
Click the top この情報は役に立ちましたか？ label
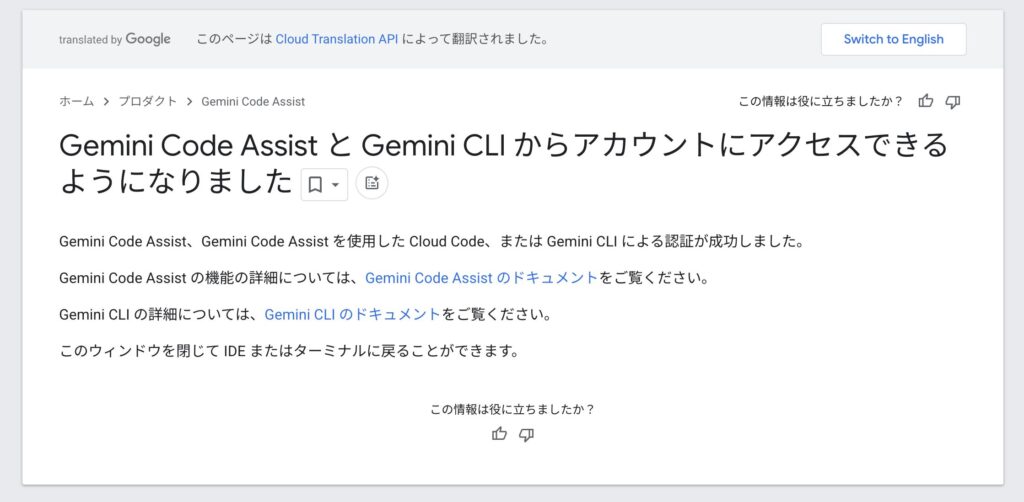click(x=820, y=101)
